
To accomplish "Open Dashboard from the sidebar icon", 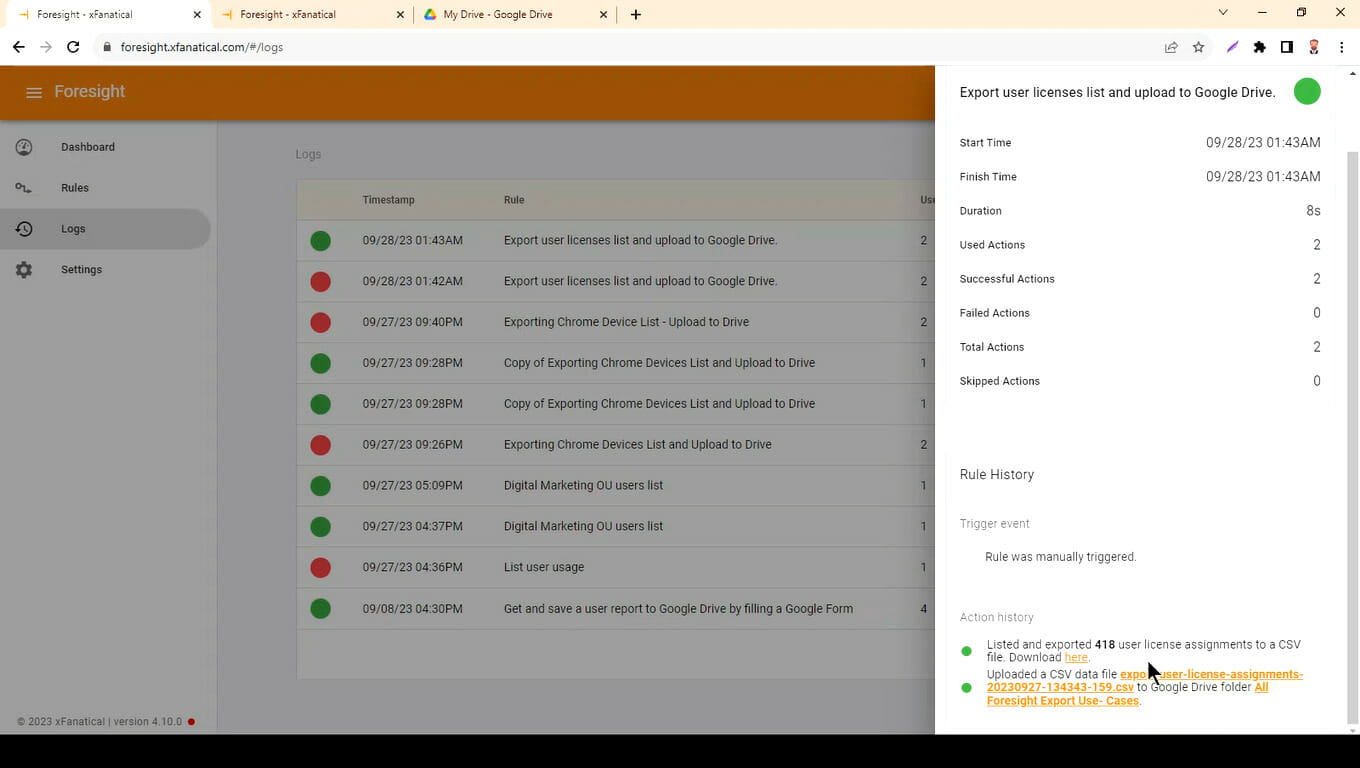I will click(24, 147).
